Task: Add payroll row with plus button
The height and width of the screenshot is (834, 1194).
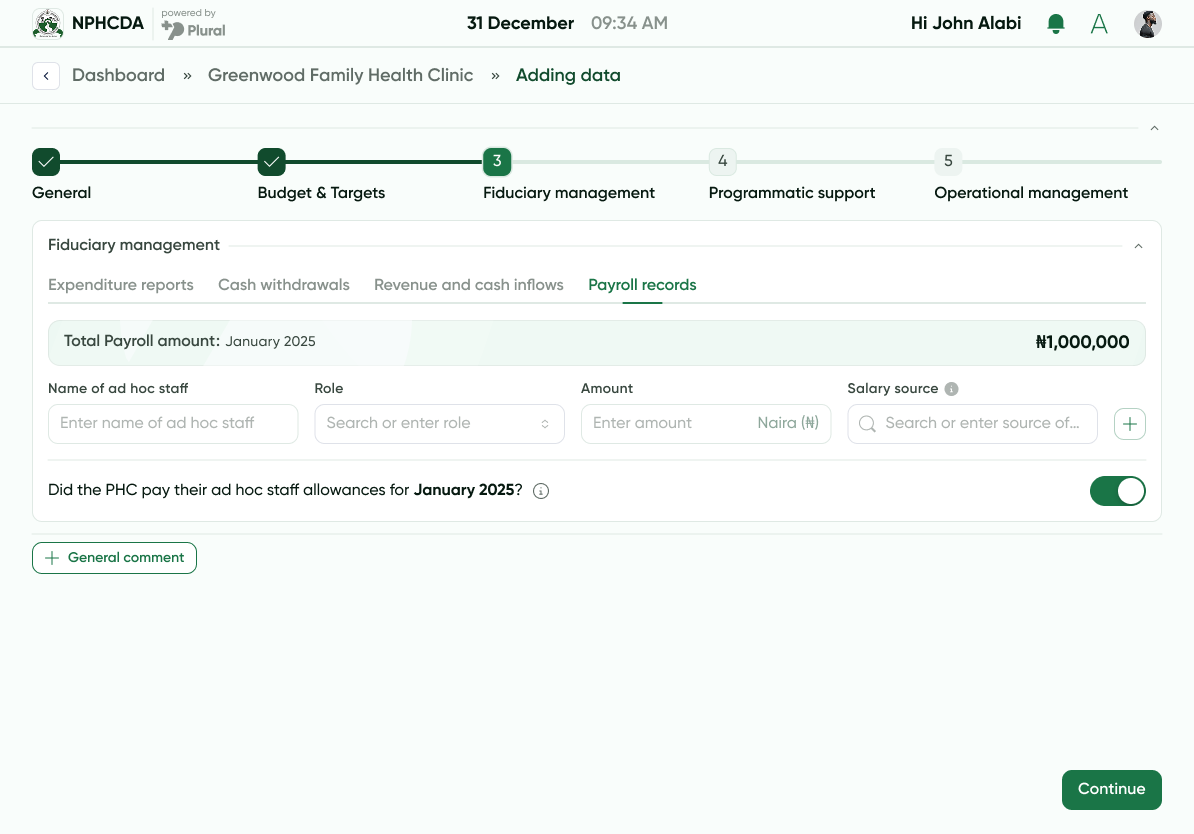Action: point(1130,424)
